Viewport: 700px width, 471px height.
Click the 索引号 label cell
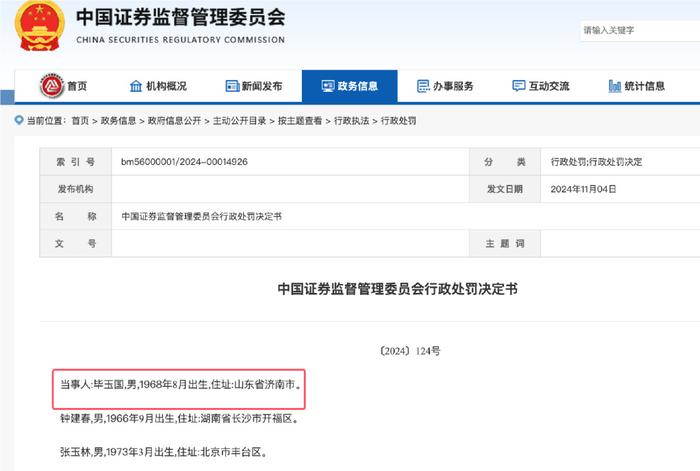point(75,162)
